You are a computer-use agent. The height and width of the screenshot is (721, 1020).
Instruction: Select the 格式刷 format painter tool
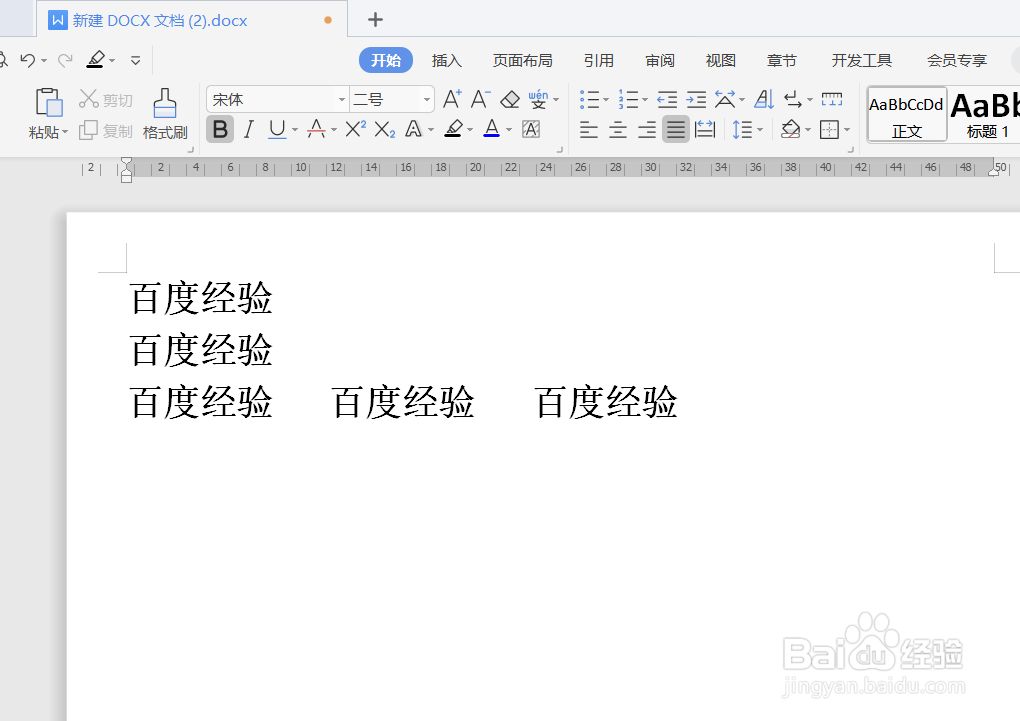pos(164,110)
